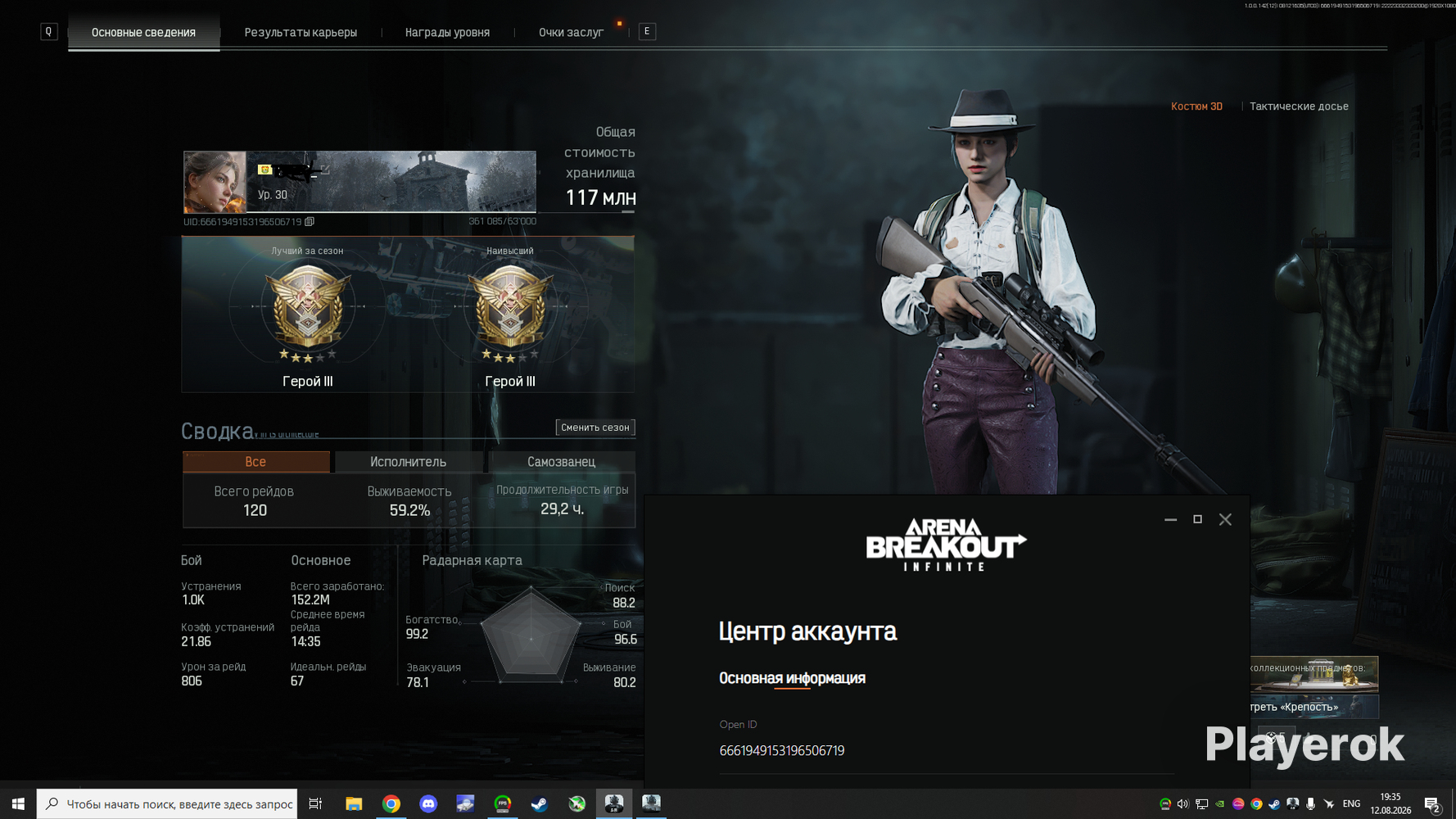Maximize the account center window
The width and height of the screenshot is (1456, 819).
point(1197,519)
